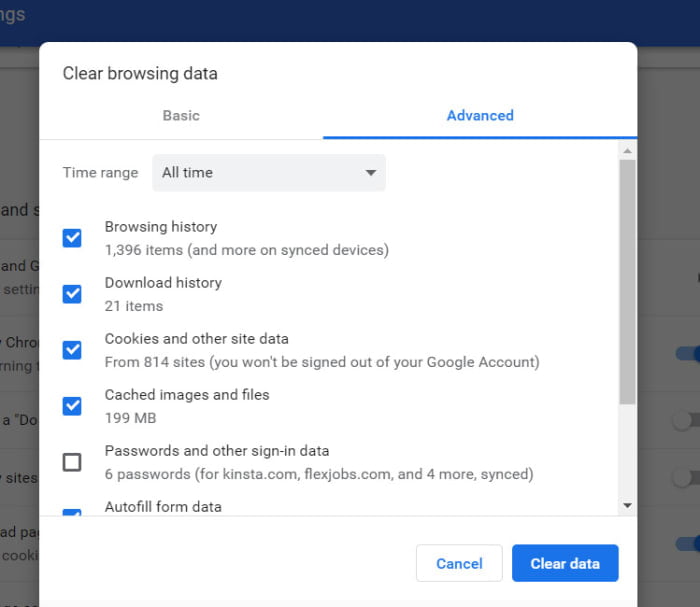
Task: Uncheck the Download history checkbox
Action: click(x=72, y=294)
